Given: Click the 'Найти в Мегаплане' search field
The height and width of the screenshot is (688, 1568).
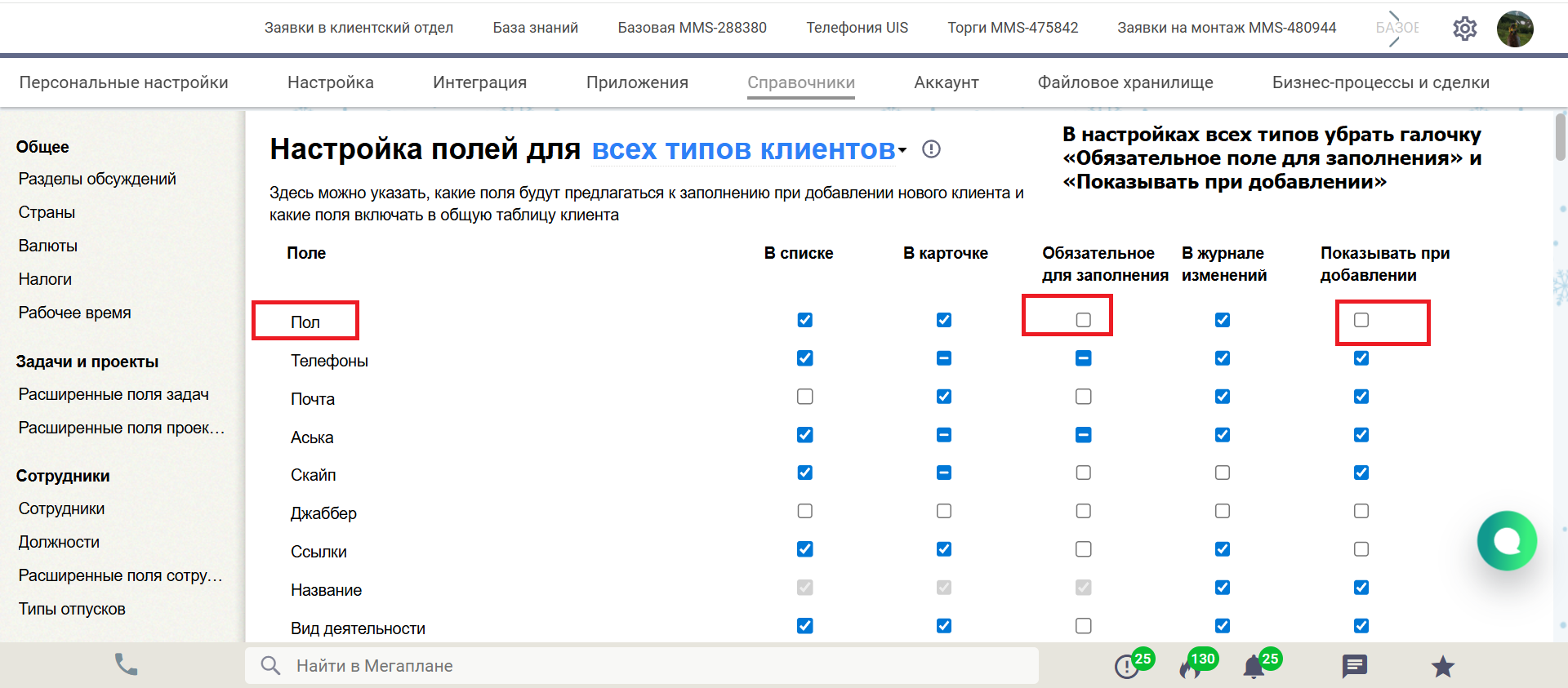Looking at the screenshot, I should tap(653, 666).
